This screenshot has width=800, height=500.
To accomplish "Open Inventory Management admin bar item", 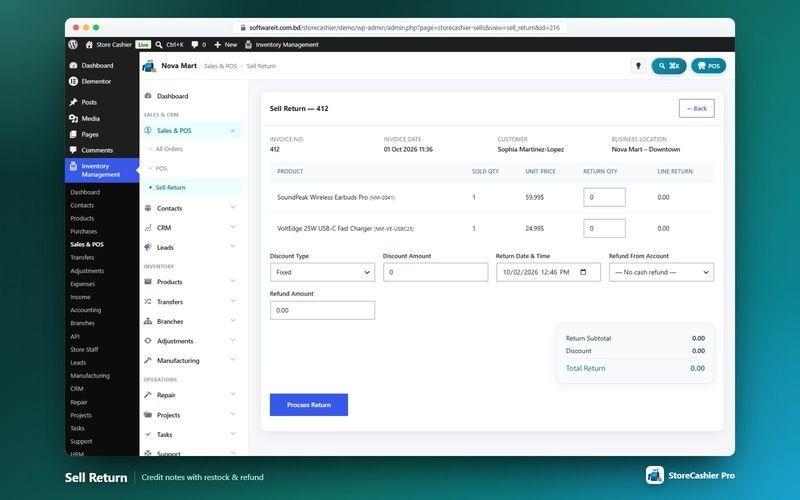I will pos(282,45).
